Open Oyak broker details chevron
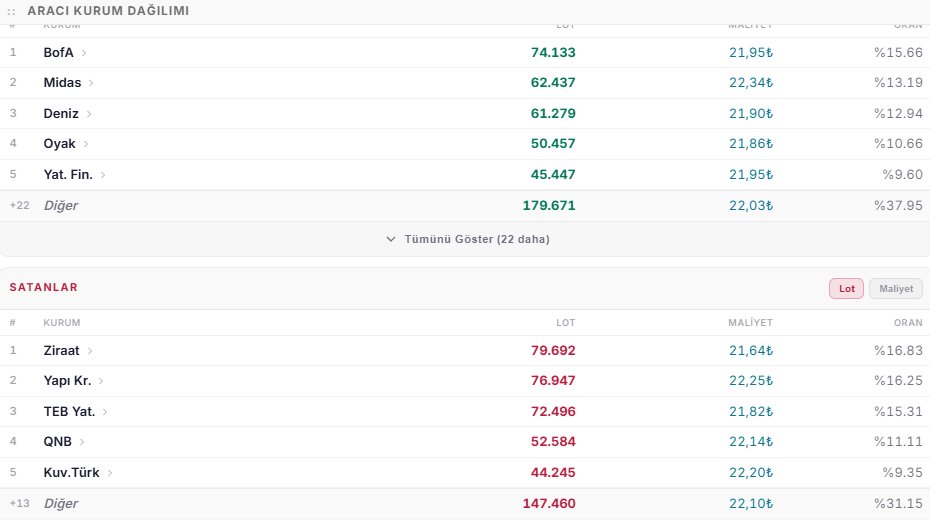The image size is (930, 529). coord(85,144)
